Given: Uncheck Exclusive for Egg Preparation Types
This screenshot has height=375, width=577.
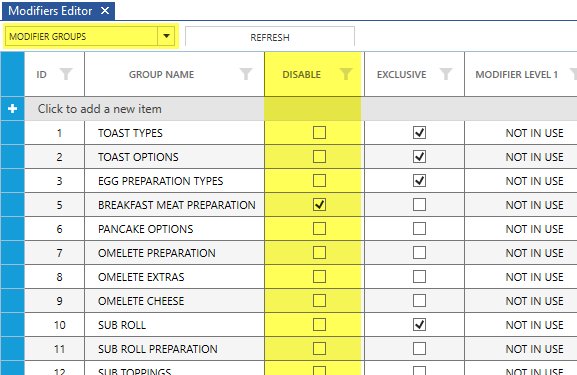Looking at the screenshot, I should [419, 181].
